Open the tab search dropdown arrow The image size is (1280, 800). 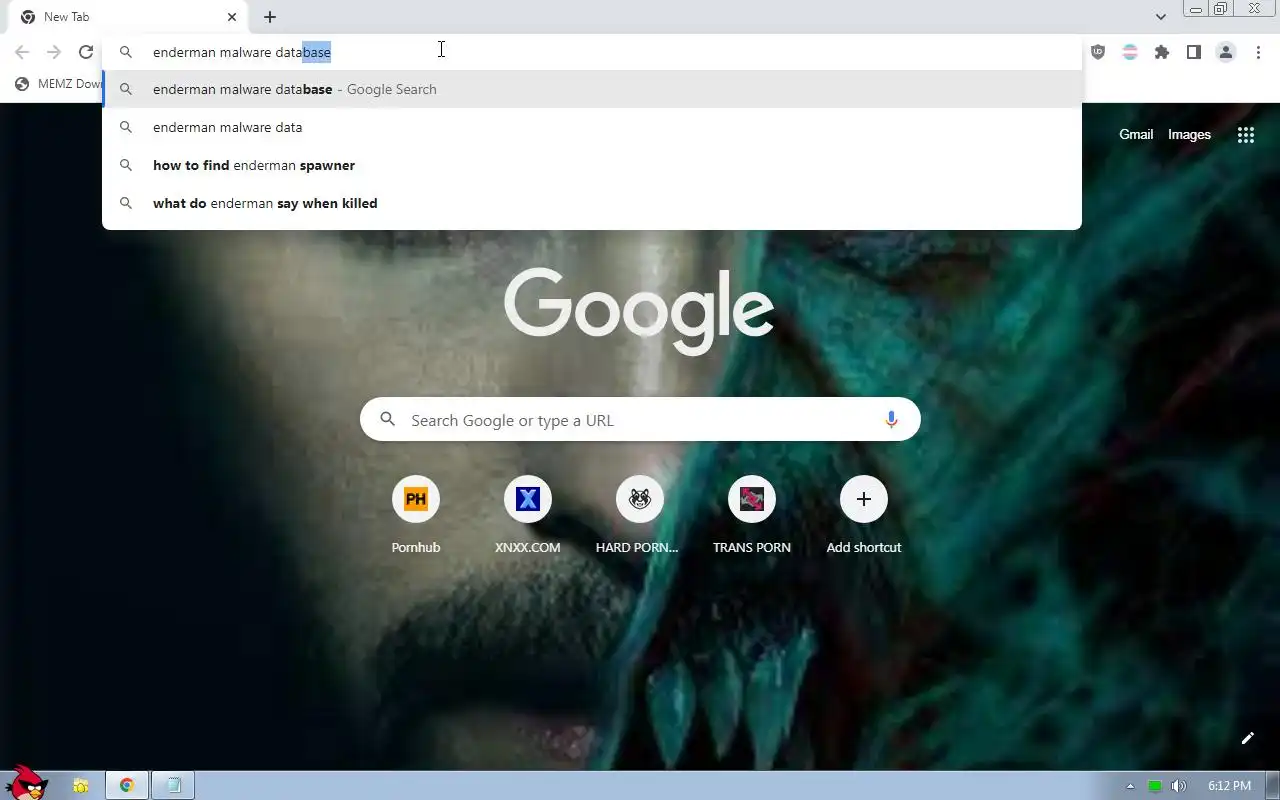click(x=1160, y=17)
